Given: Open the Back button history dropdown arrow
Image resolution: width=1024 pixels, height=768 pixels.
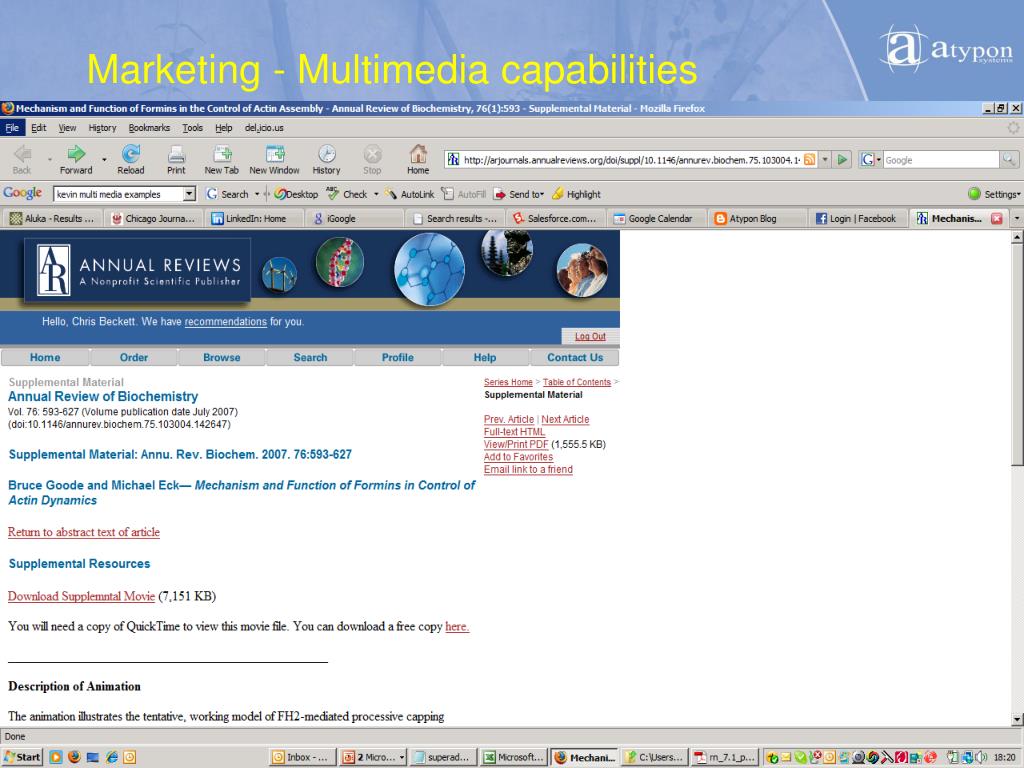Looking at the screenshot, I should pos(50,159).
